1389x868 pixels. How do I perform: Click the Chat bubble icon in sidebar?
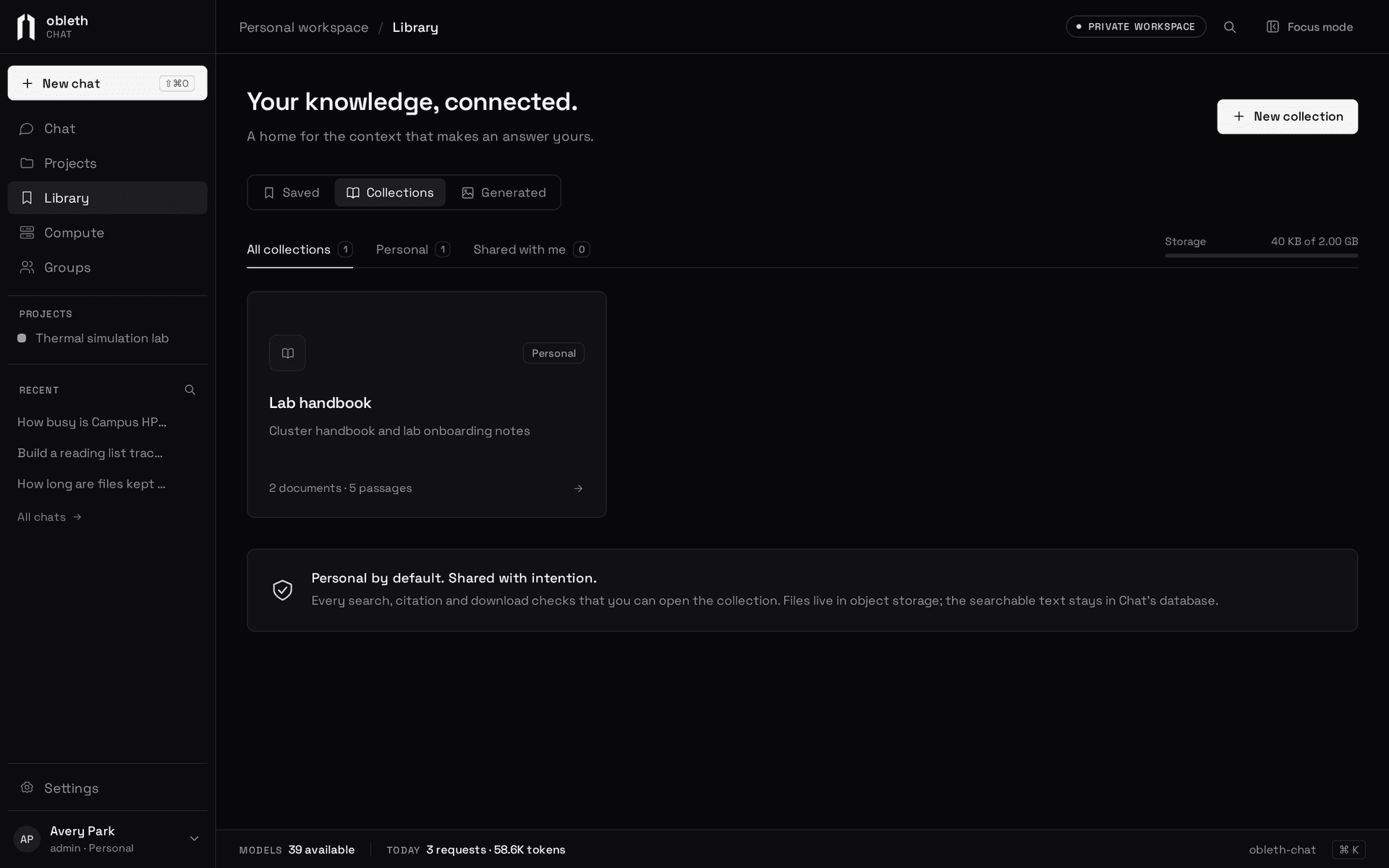point(27,129)
